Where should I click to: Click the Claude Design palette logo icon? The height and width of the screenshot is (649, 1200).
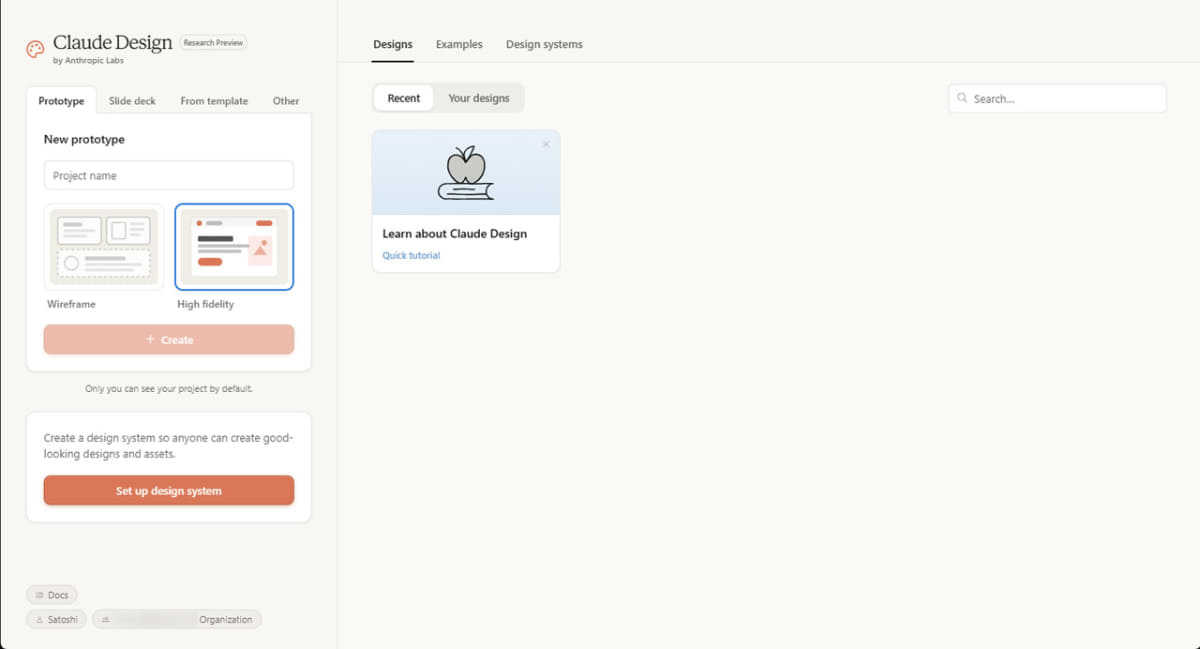(x=36, y=49)
